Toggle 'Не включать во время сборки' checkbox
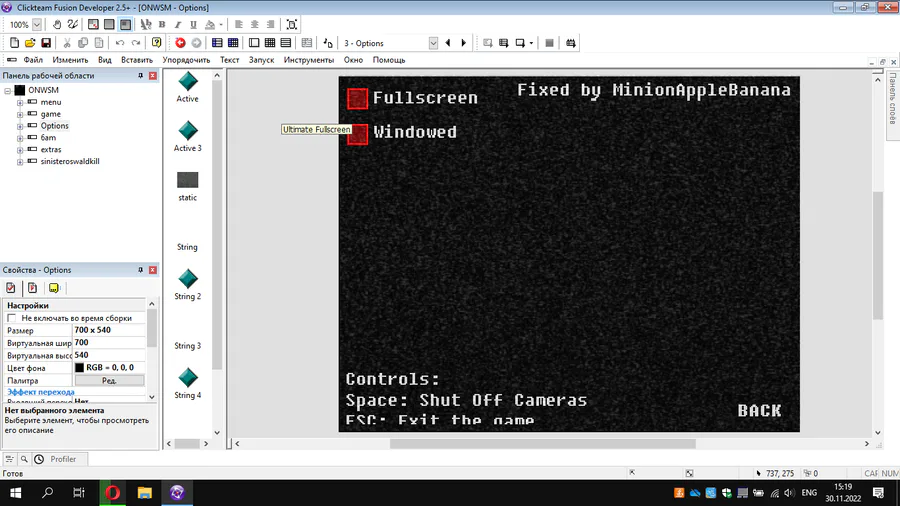Screen dimensions: 900x506 (11, 318)
